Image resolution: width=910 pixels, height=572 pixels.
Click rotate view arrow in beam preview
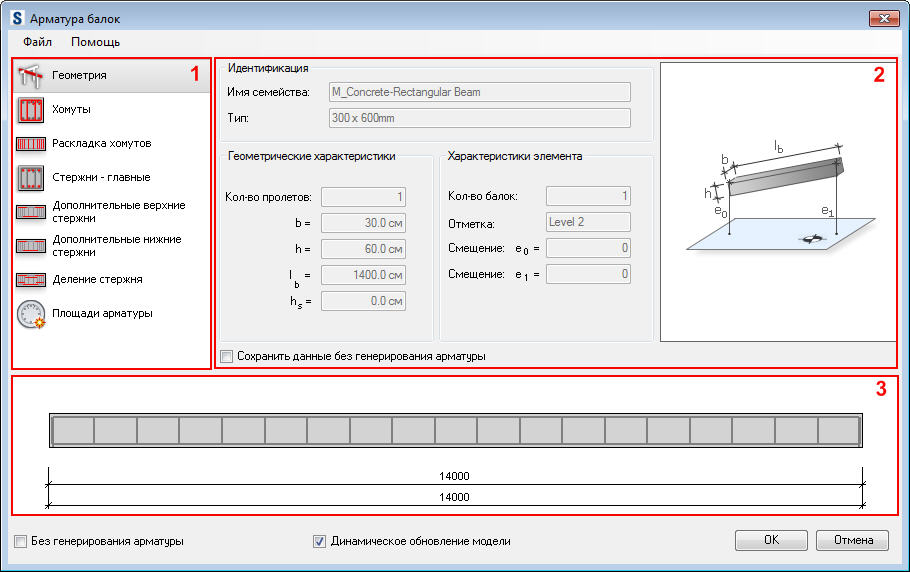(x=812, y=238)
